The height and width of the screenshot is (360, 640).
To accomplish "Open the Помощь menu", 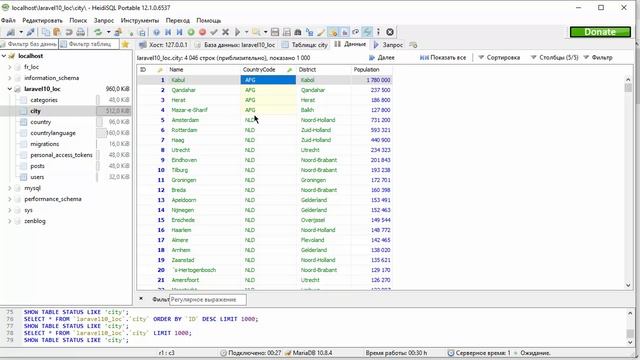I will pyautogui.click(x=209, y=20).
